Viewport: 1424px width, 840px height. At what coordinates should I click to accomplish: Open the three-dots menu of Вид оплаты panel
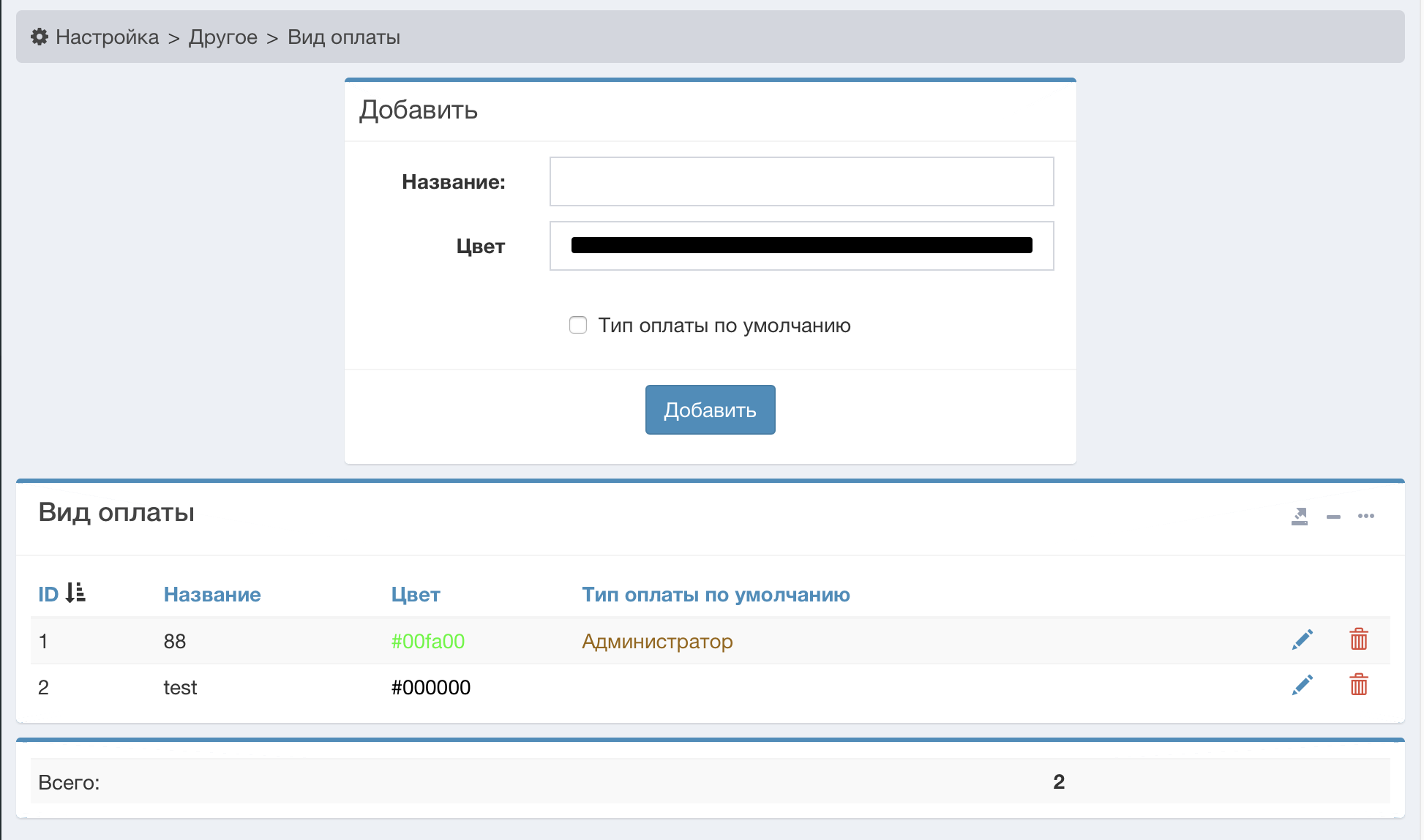[x=1365, y=517]
